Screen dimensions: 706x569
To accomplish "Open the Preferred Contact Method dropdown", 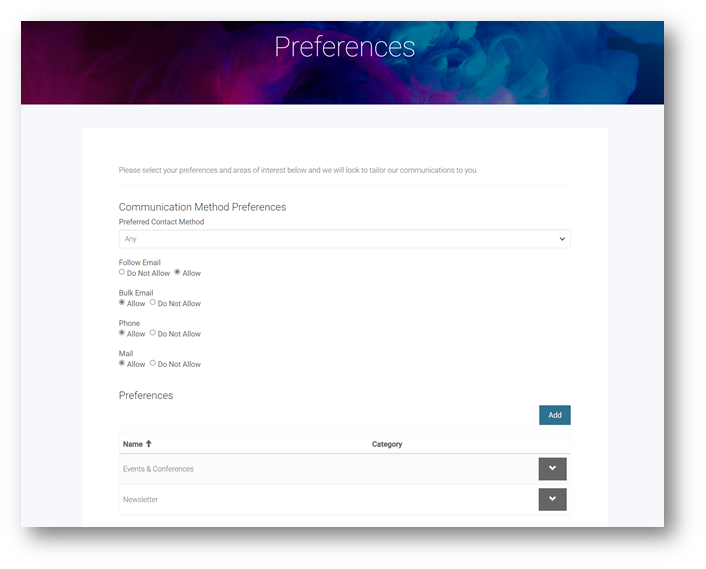I will pyautogui.click(x=344, y=239).
